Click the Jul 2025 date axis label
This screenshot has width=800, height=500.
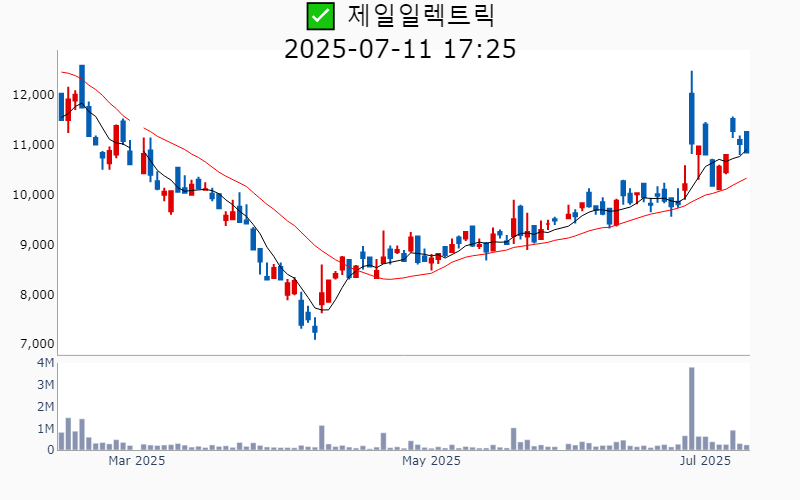click(705, 461)
